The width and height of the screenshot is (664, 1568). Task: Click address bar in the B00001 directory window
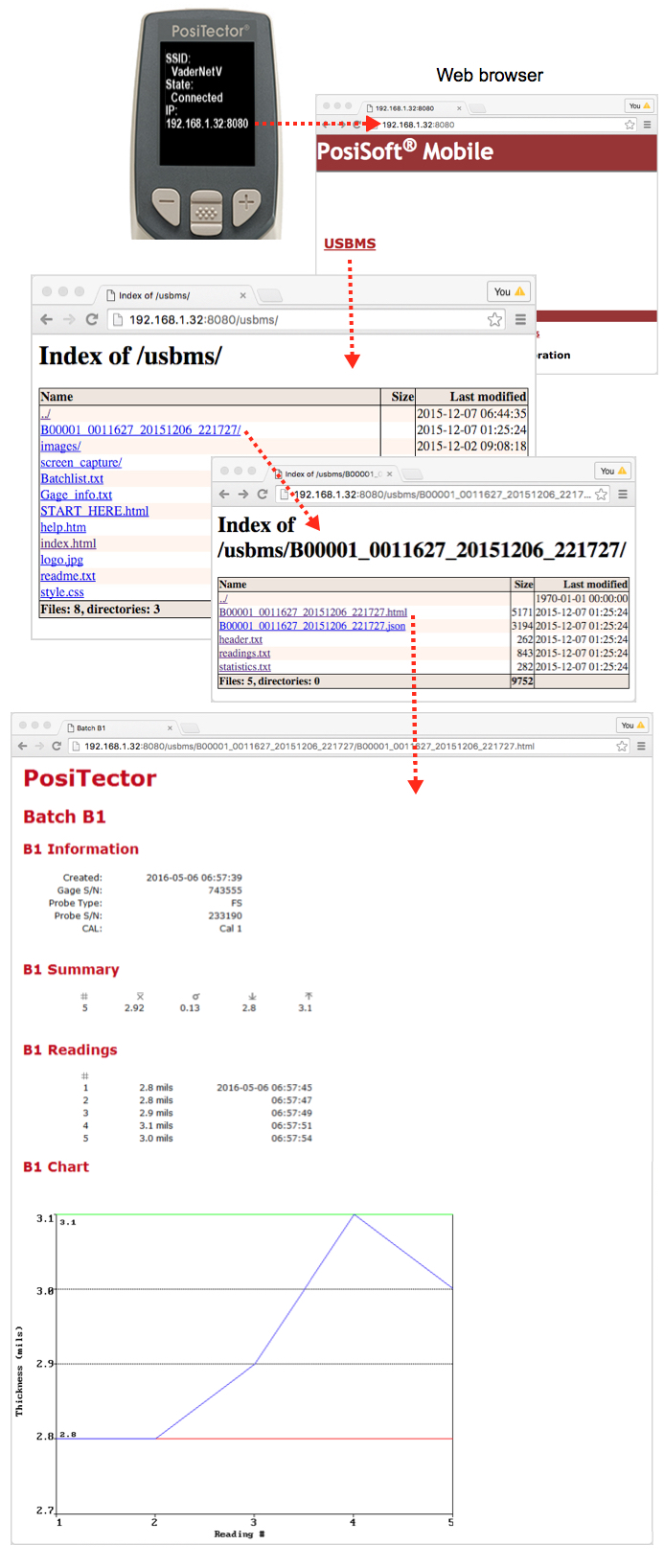(443, 495)
